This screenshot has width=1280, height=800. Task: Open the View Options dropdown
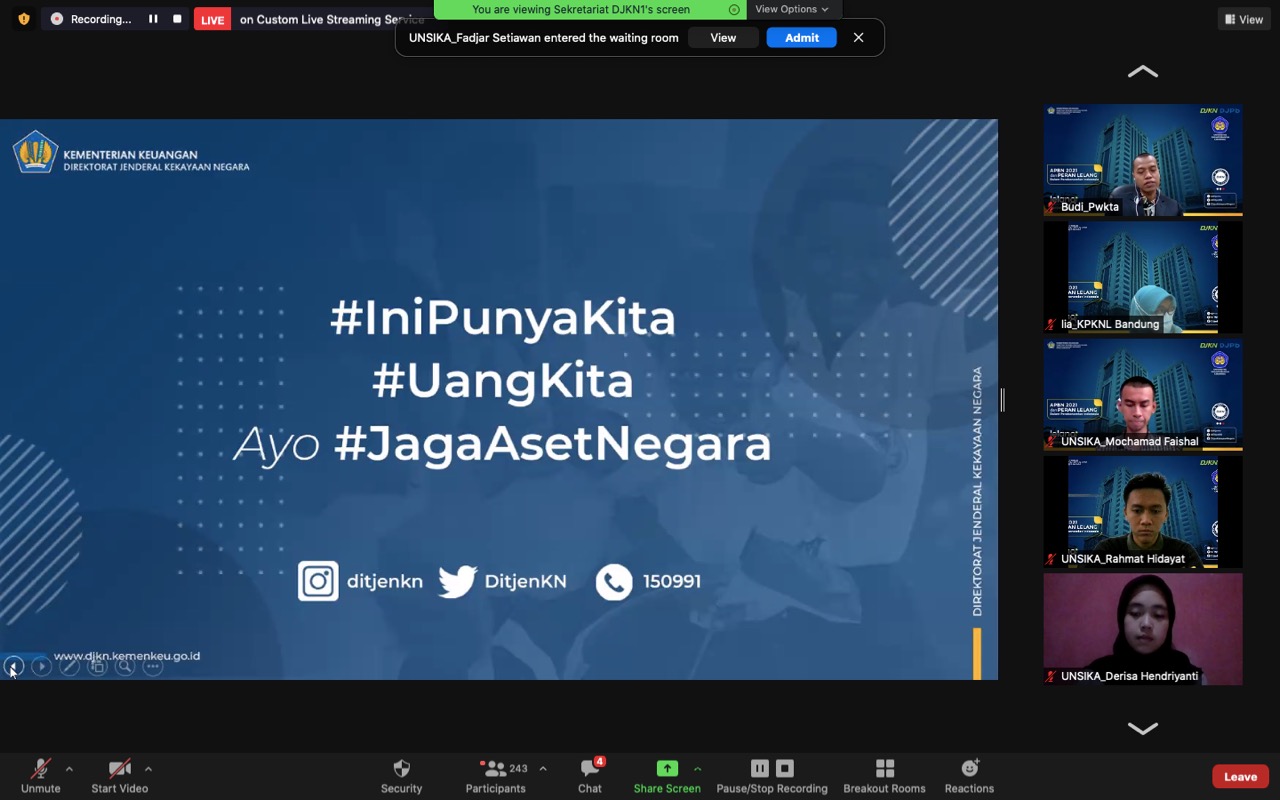[x=792, y=9]
